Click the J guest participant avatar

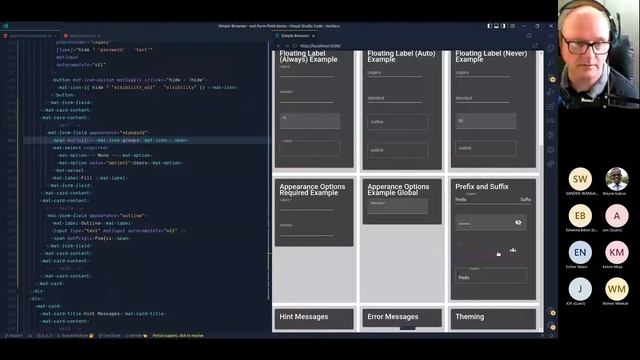[x=580, y=289]
